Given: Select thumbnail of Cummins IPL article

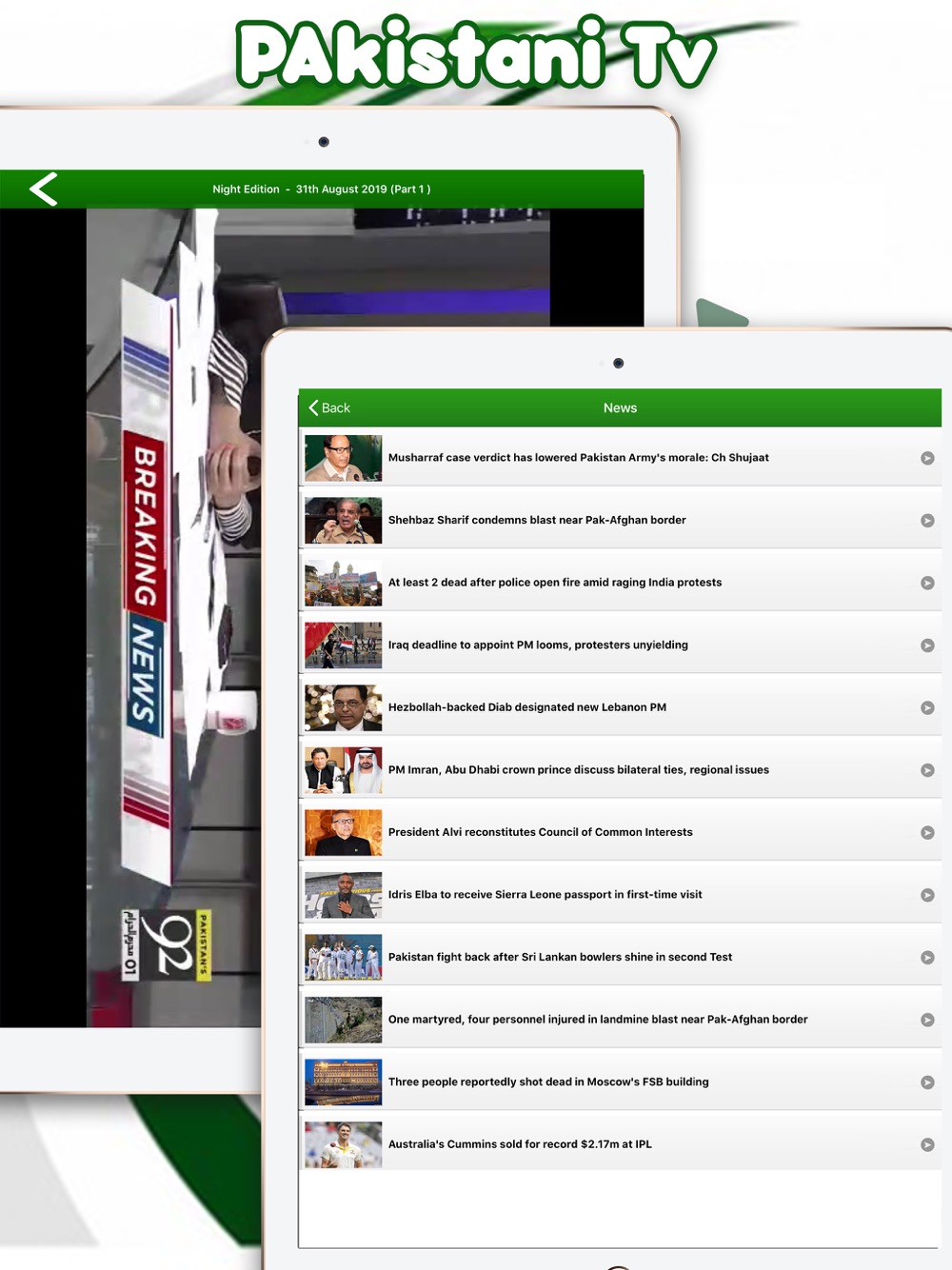Looking at the screenshot, I should (x=344, y=1144).
